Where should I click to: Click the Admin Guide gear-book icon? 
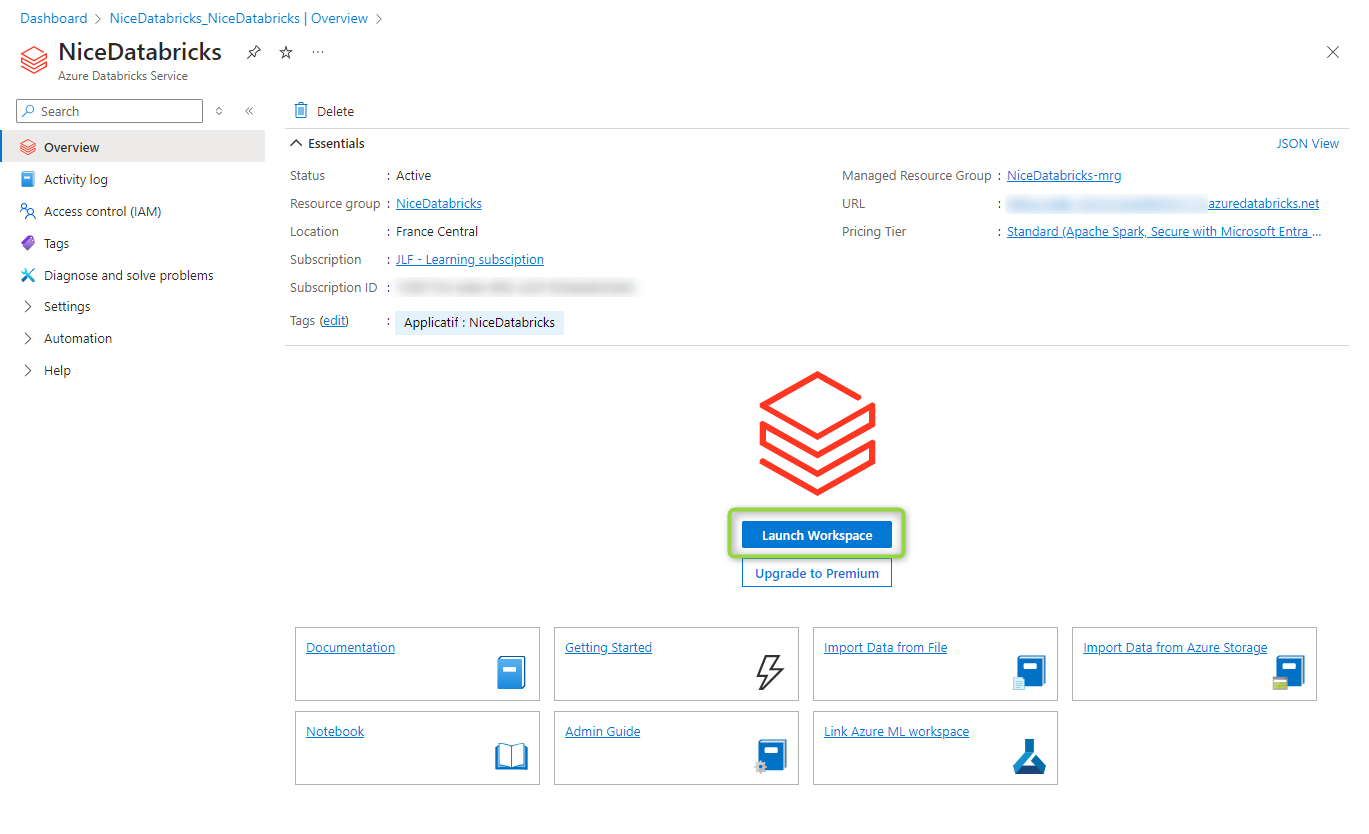pyautogui.click(x=770, y=756)
